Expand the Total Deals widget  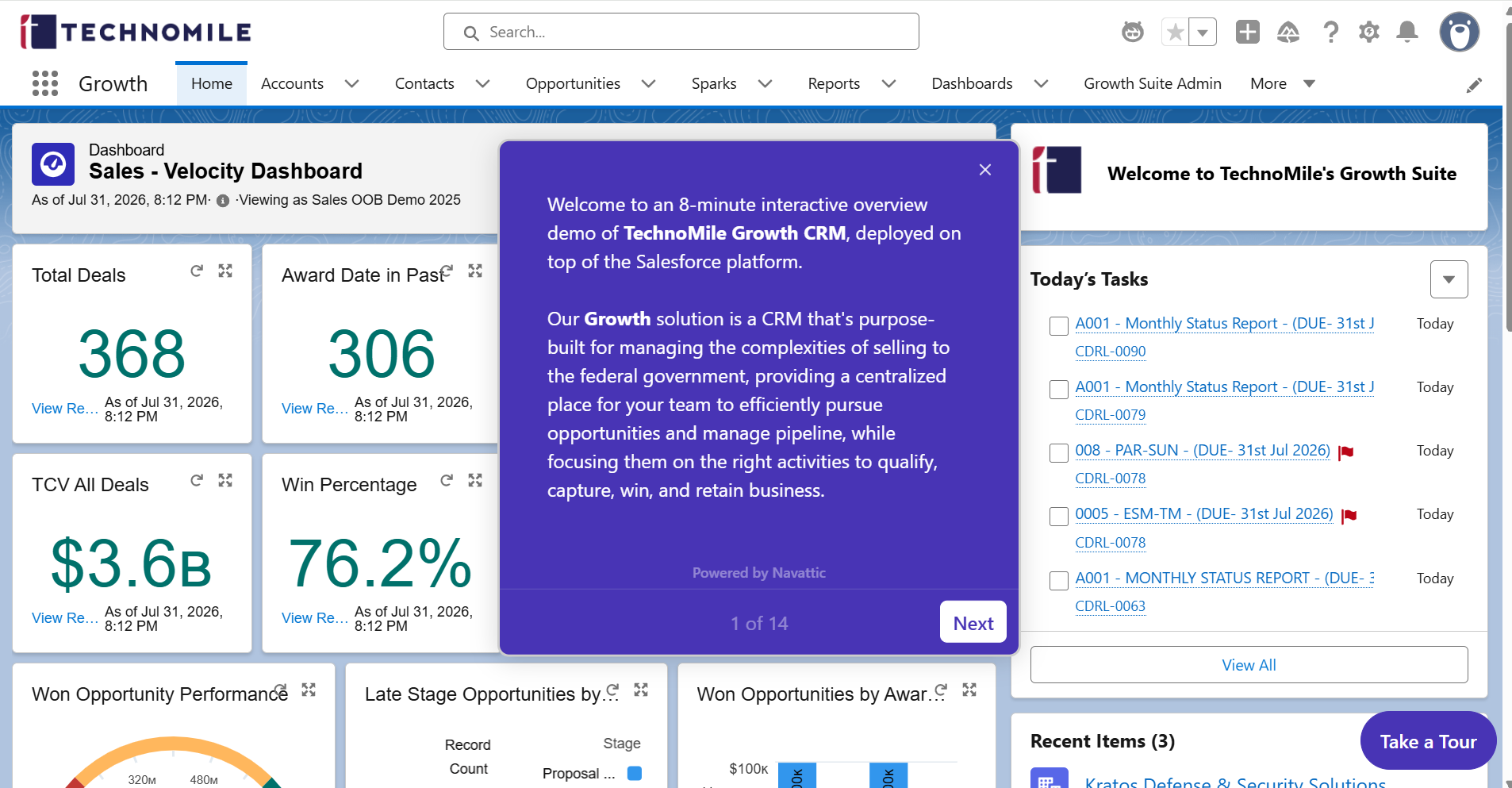pos(225,271)
